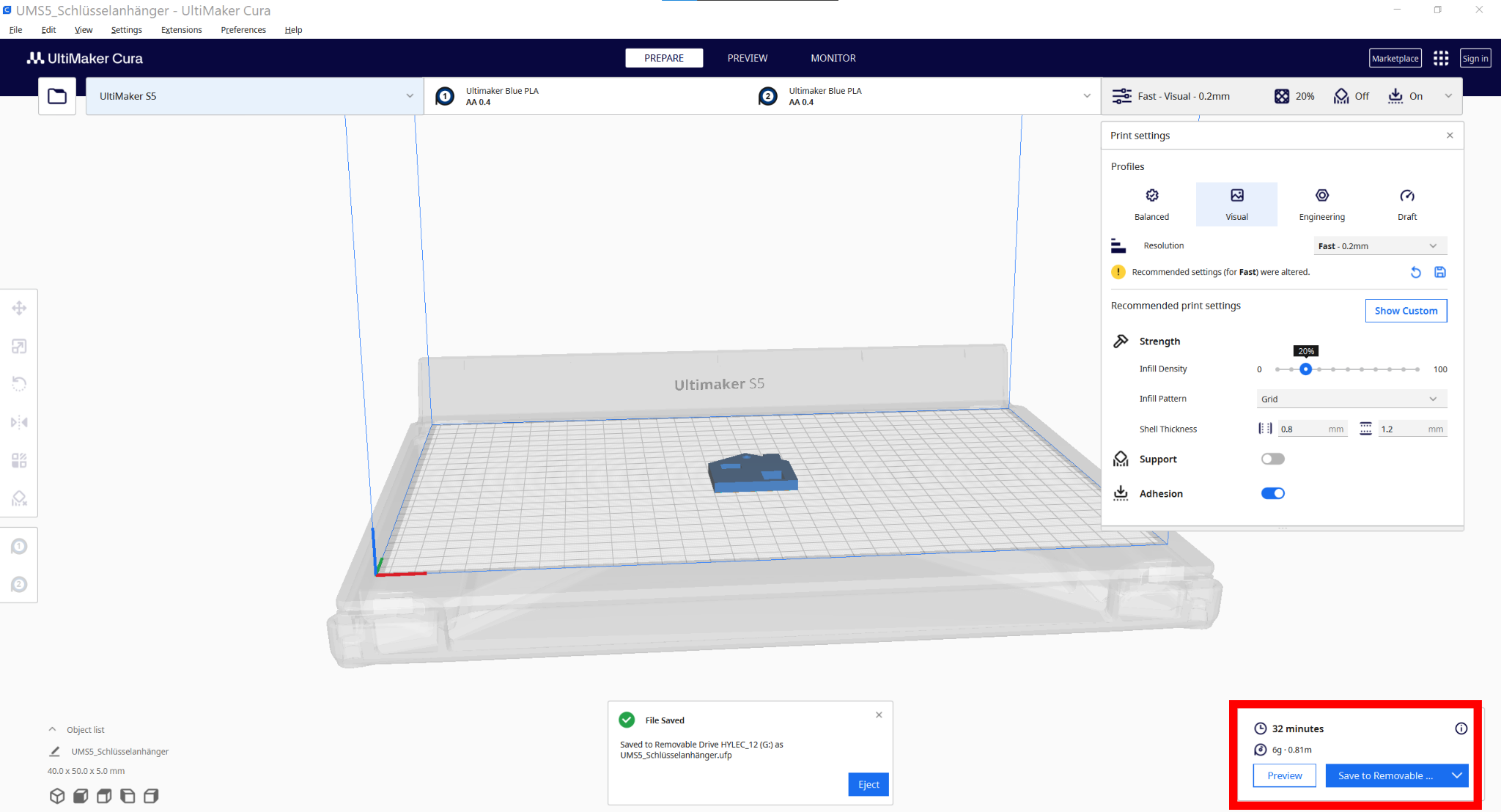Select the Balanced profile
Screen dimensions: 1501x812
[1151, 204]
